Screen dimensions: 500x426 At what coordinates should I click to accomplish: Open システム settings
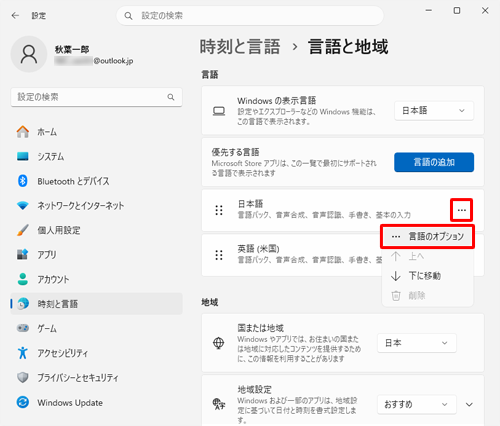[96, 157]
